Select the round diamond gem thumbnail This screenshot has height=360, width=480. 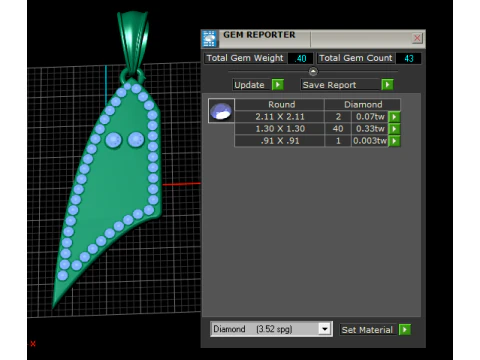click(x=221, y=111)
